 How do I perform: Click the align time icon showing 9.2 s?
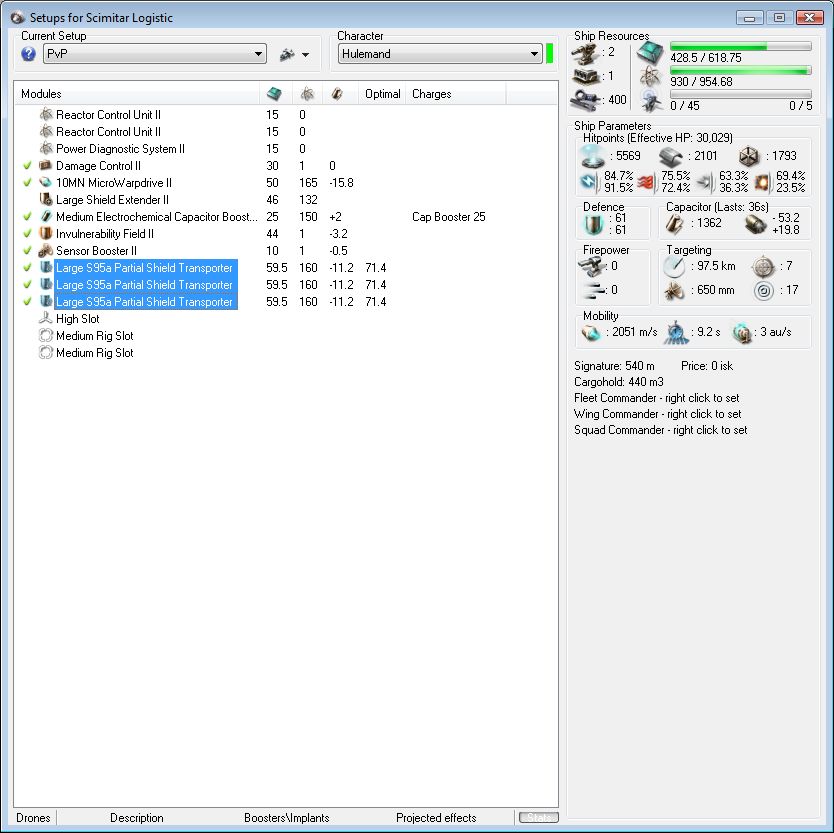675,332
